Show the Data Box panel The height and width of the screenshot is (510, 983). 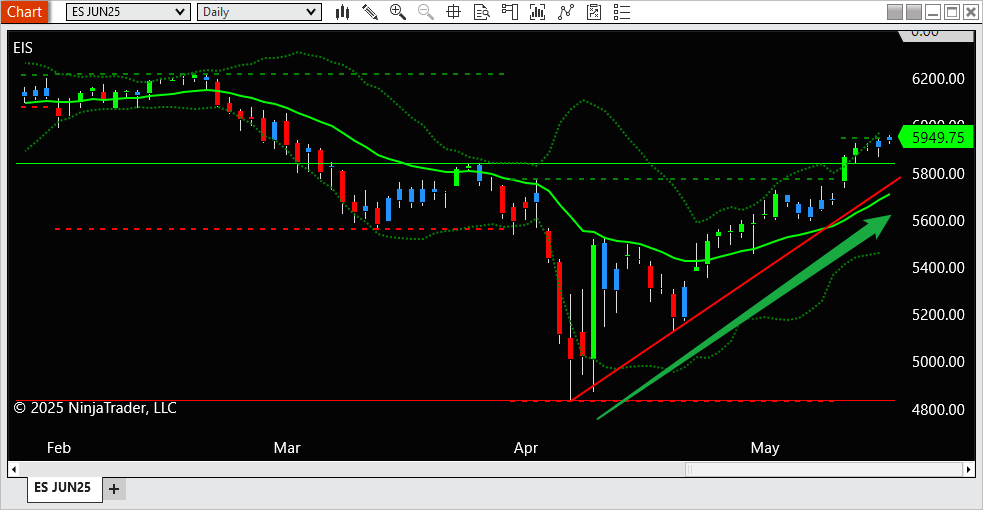481,12
